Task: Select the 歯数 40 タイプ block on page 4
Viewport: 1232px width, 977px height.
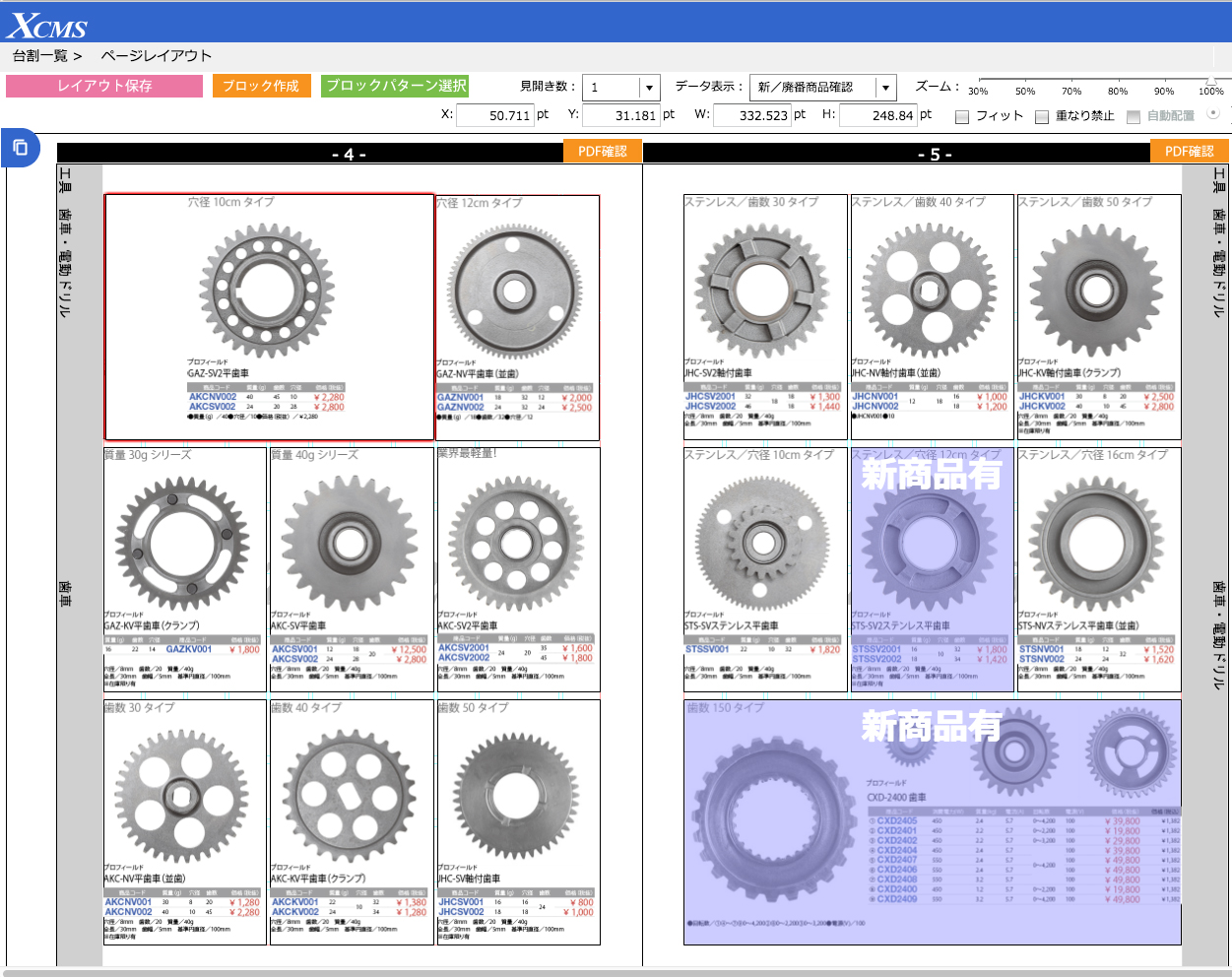Action: (x=352, y=822)
